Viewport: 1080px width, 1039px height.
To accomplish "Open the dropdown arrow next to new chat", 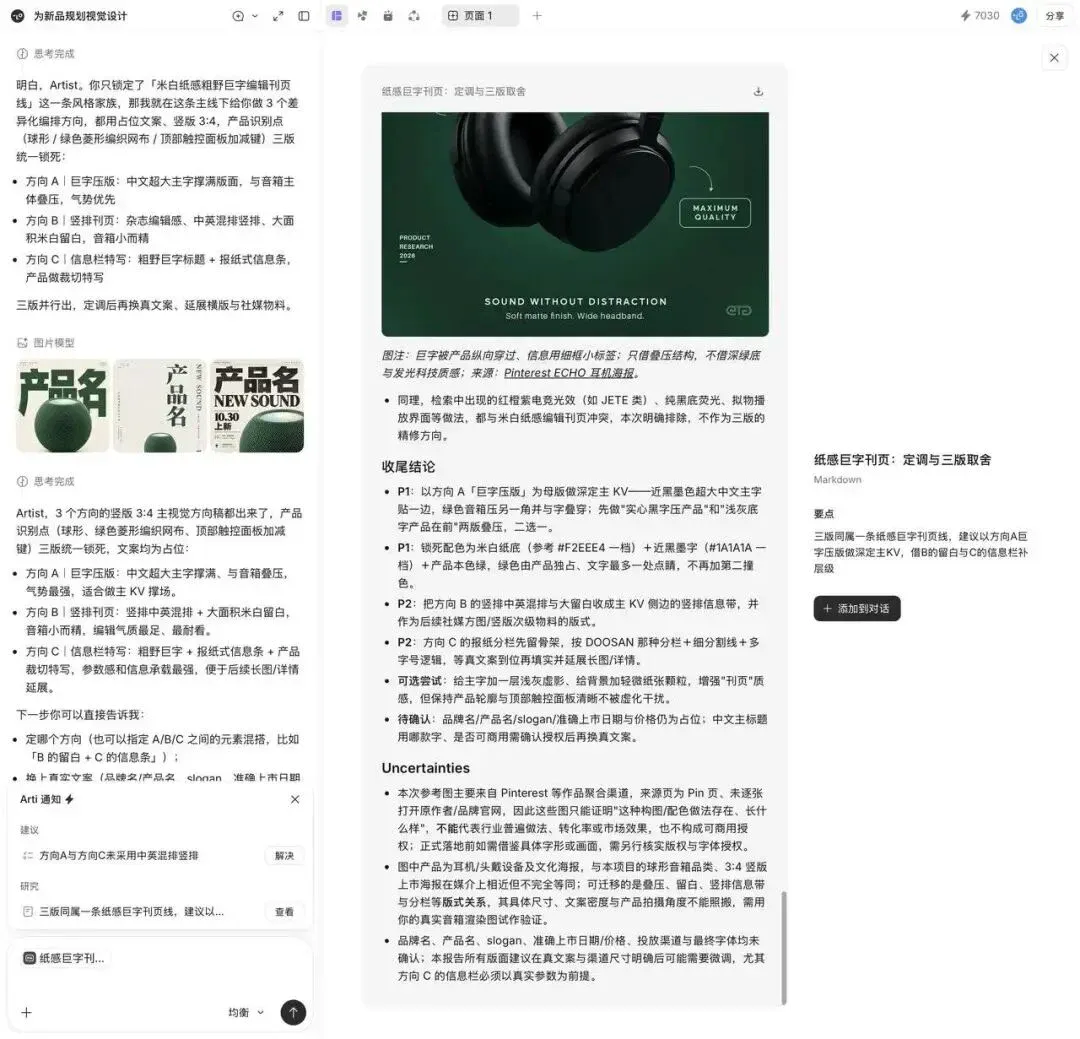I will 255,16.
